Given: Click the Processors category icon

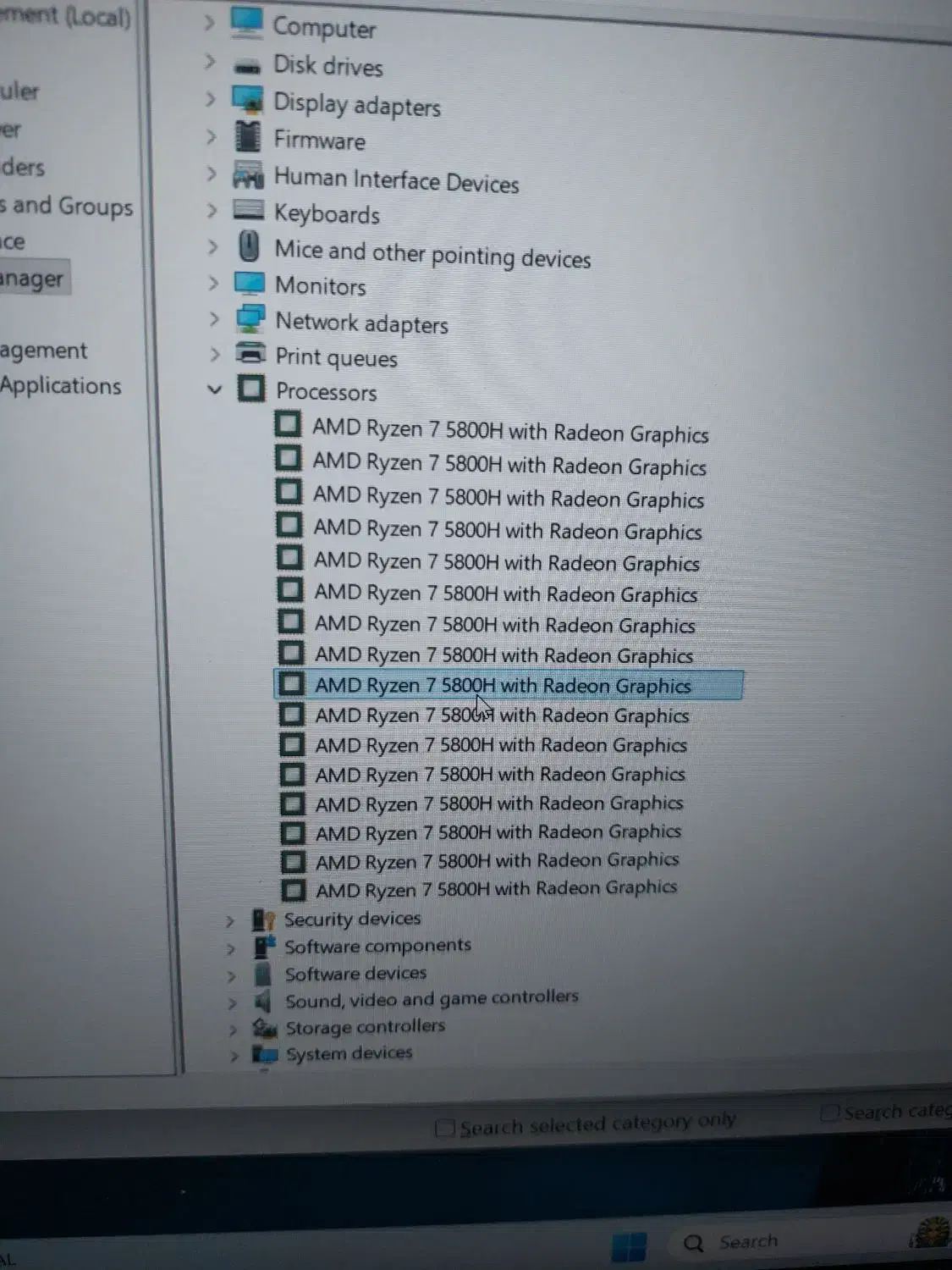Looking at the screenshot, I should [251, 389].
